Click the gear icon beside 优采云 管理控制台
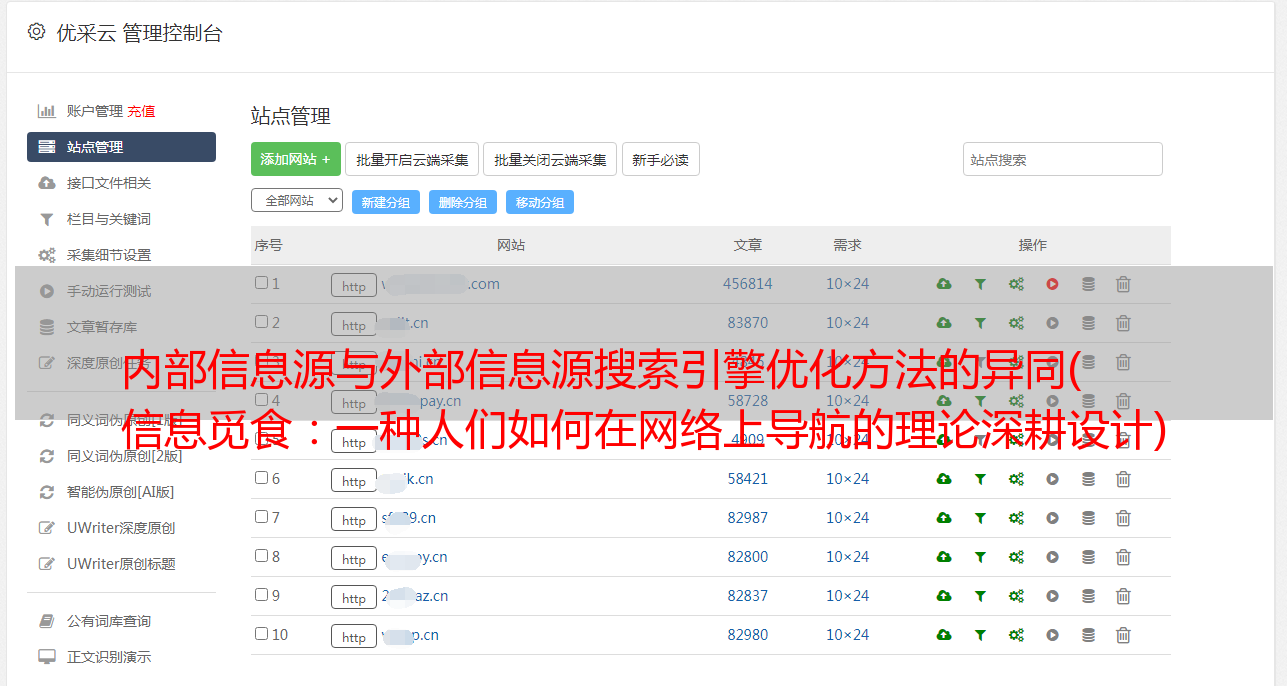The width and height of the screenshot is (1287, 686). pos(36,32)
